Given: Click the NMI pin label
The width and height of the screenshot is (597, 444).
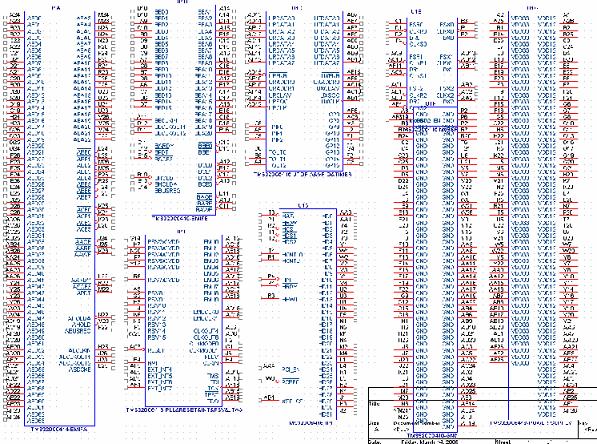Looking at the screenshot, I should point(152,363).
